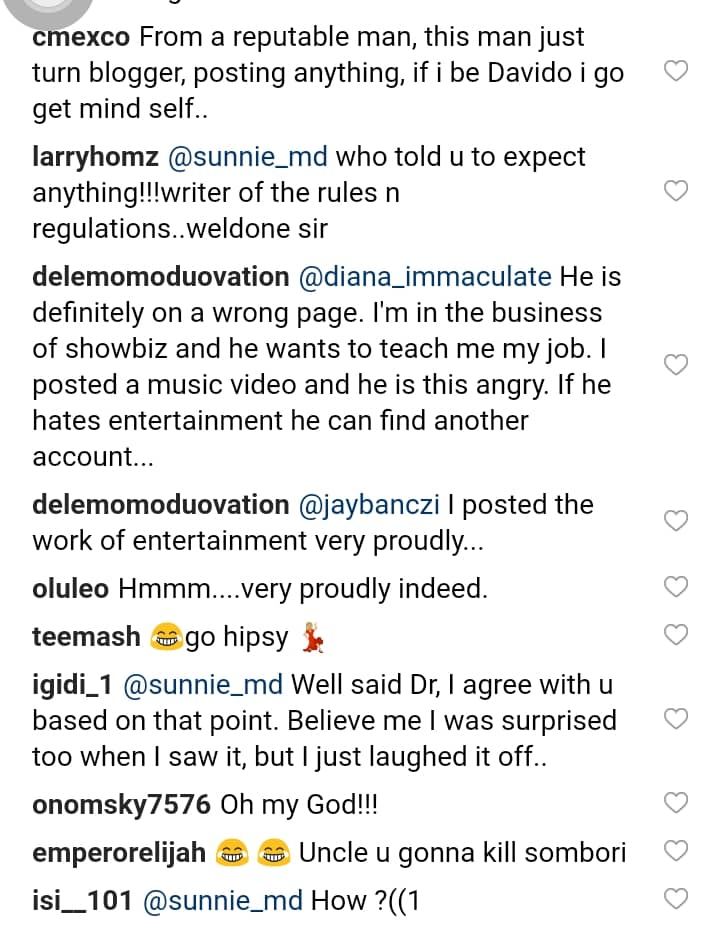Like the comment by cmexco
Image resolution: width=720 pixels, height=933 pixels.
pyautogui.click(x=677, y=71)
